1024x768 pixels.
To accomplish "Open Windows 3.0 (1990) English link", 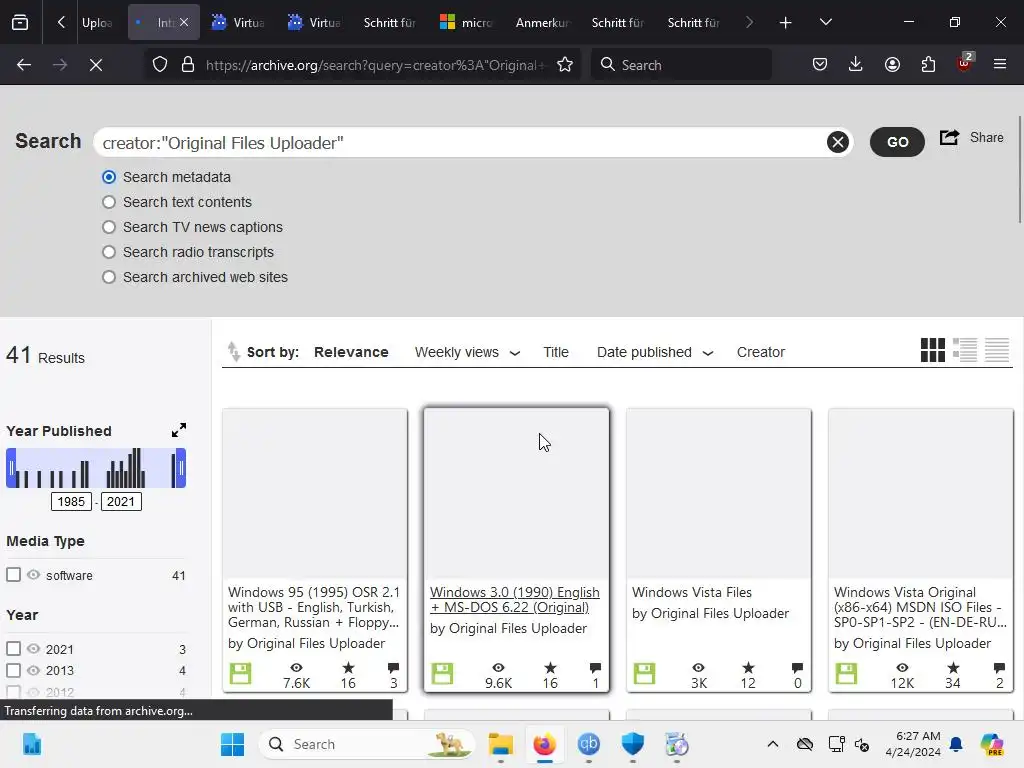I will (515, 600).
